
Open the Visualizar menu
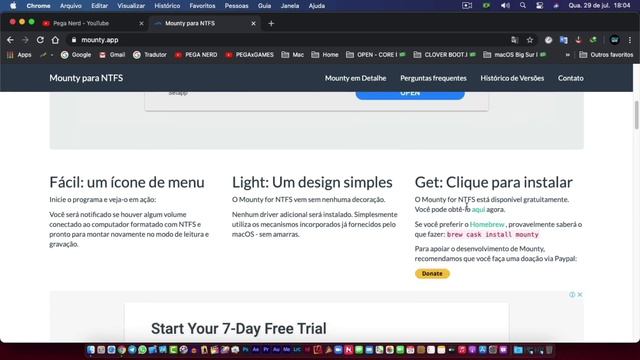point(131,6)
